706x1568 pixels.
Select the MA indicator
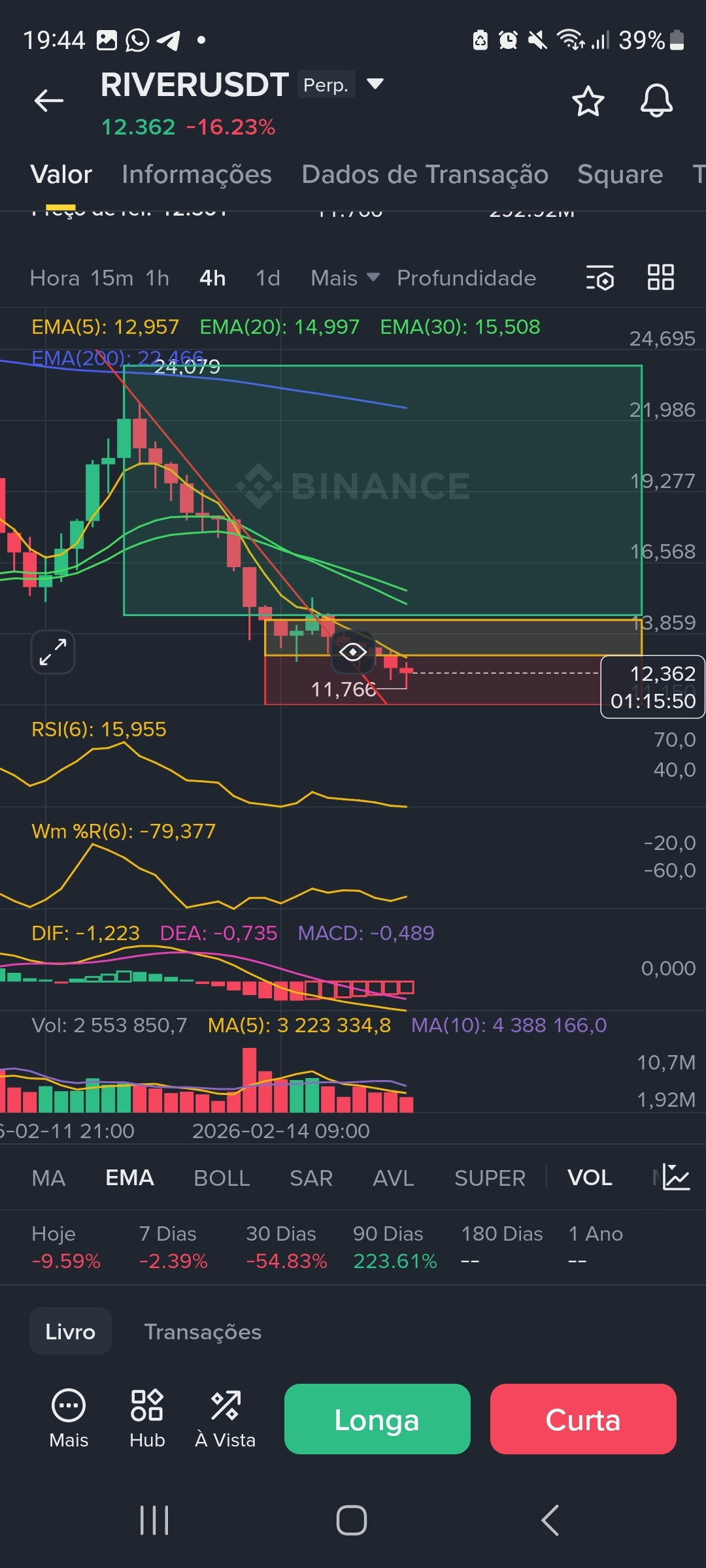tap(48, 1178)
